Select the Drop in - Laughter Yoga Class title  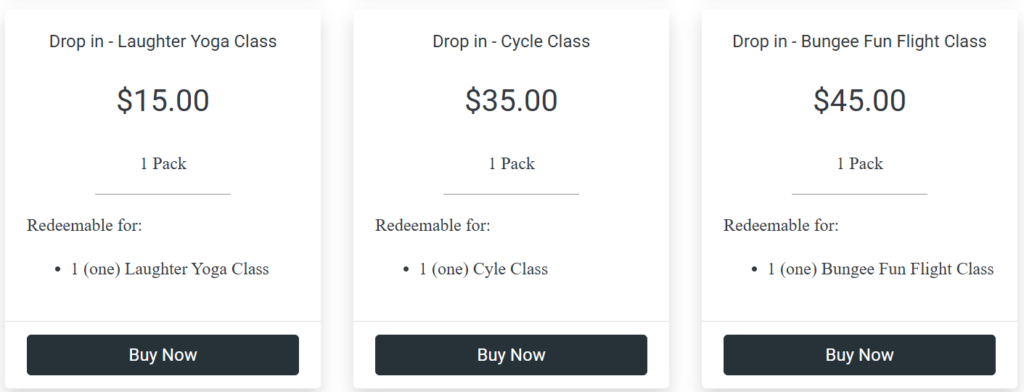click(163, 41)
